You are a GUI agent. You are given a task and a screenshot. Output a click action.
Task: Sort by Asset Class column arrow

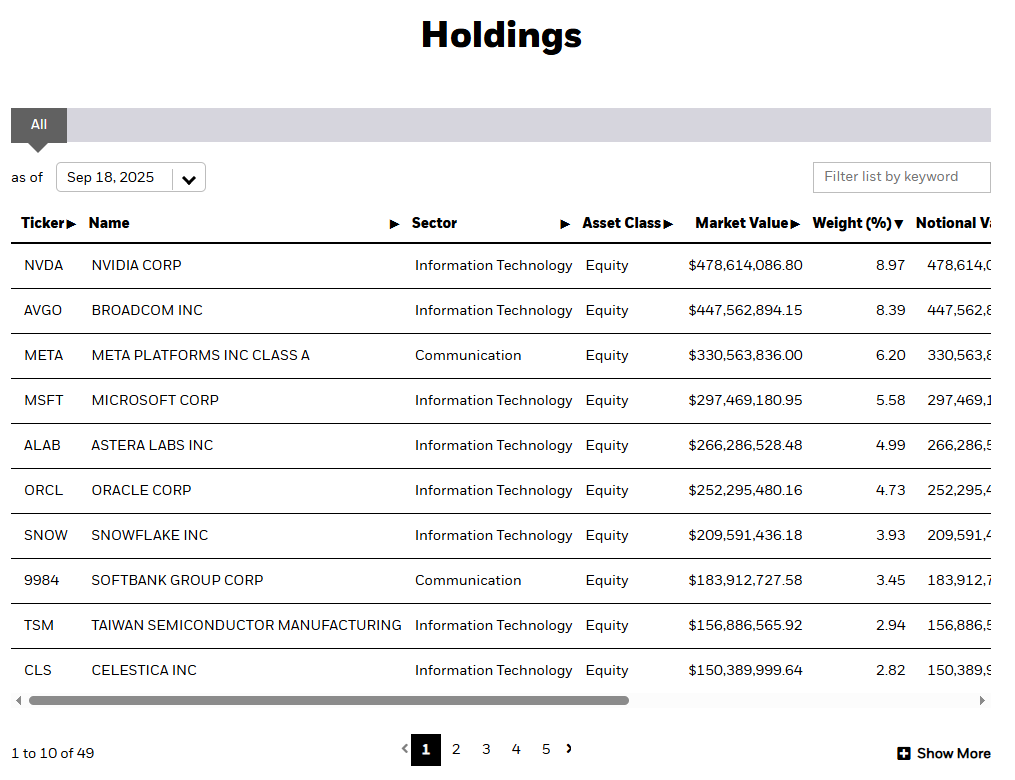coord(668,224)
